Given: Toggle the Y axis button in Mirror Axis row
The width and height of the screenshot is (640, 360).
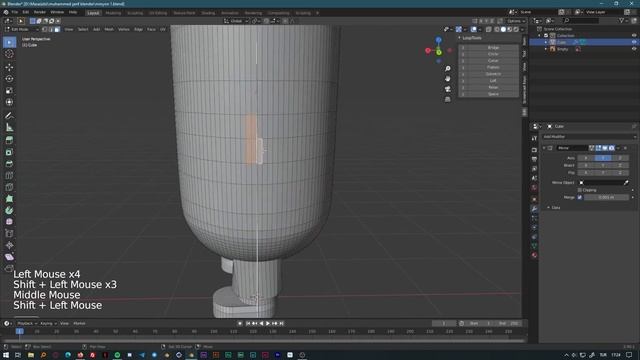Looking at the screenshot, I should [603, 158].
